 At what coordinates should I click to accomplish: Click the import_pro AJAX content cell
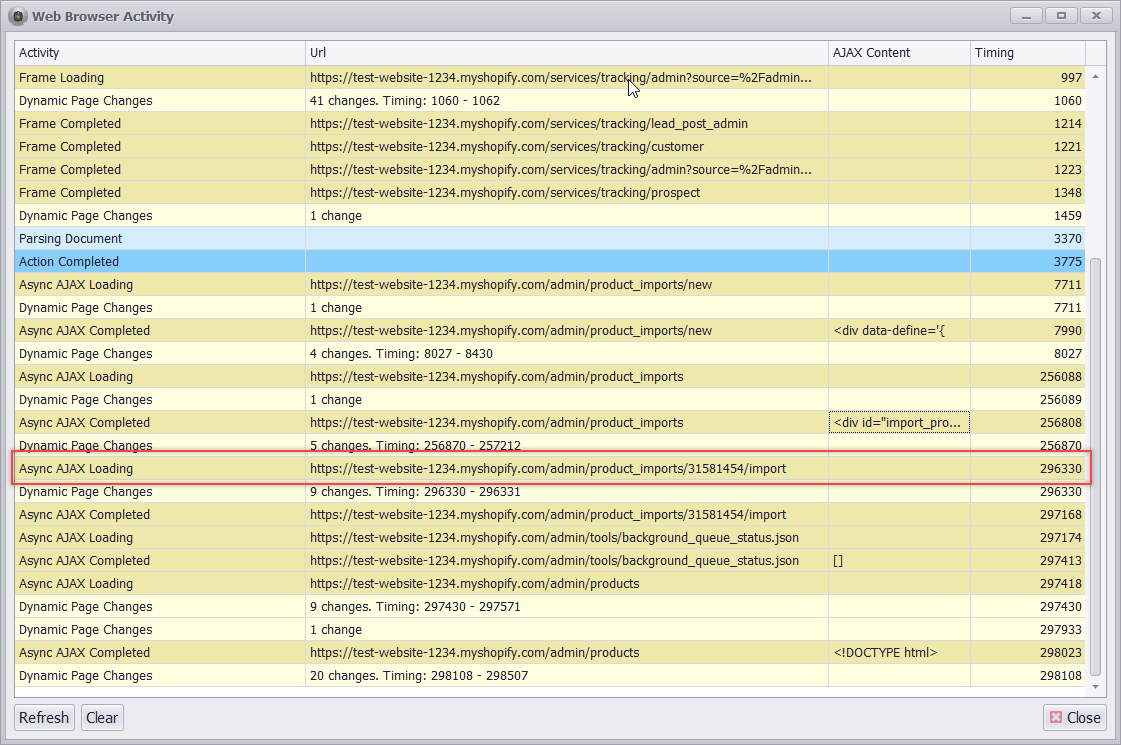(898, 423)
